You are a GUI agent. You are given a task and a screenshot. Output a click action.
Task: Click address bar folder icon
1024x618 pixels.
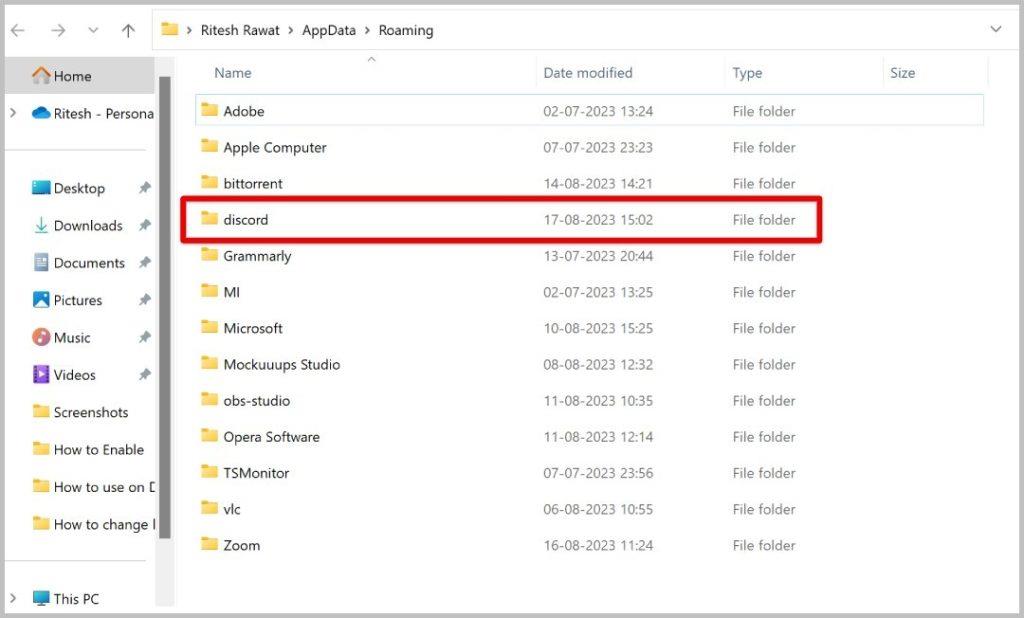tap(170, 29)
